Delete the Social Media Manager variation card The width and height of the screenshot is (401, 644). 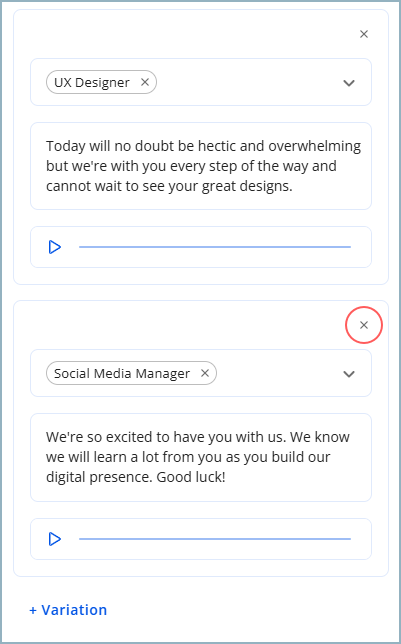(x=364, y=325)
